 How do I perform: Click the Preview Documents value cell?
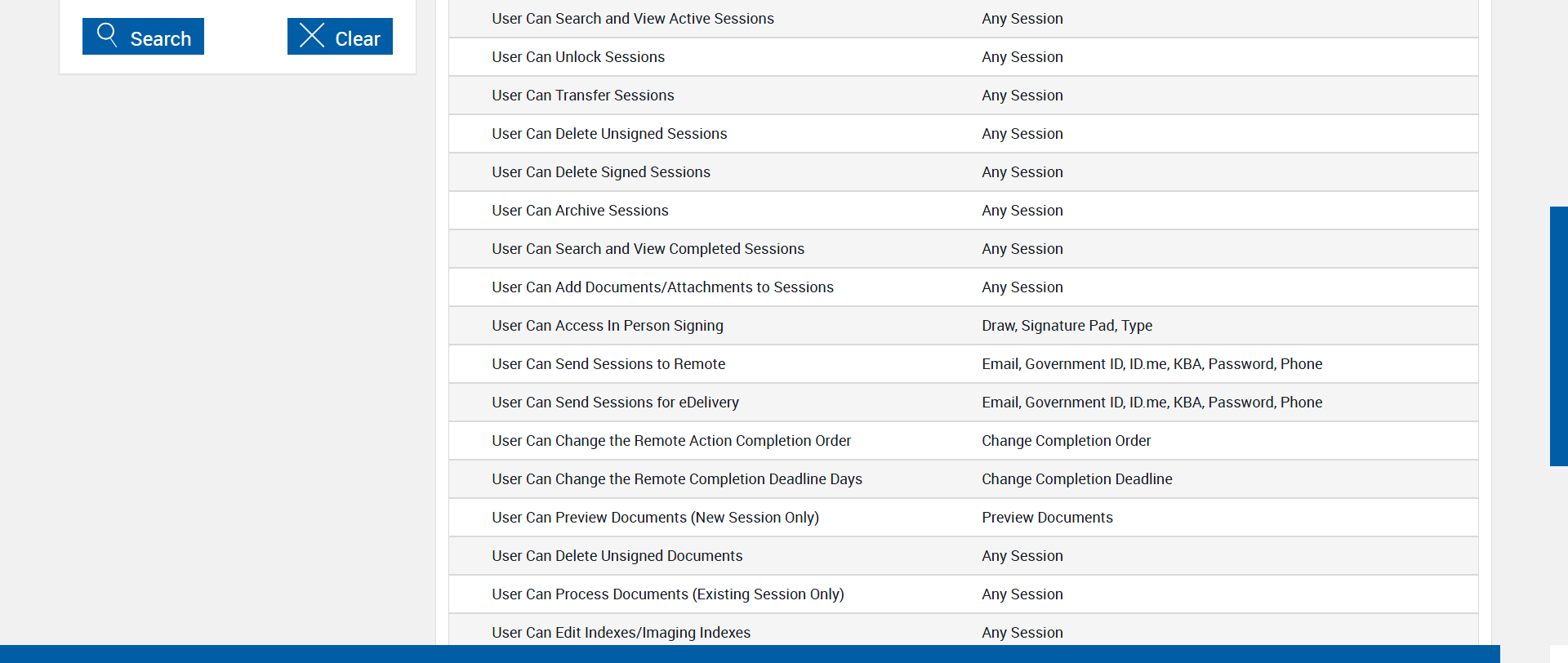[1047, 518]
